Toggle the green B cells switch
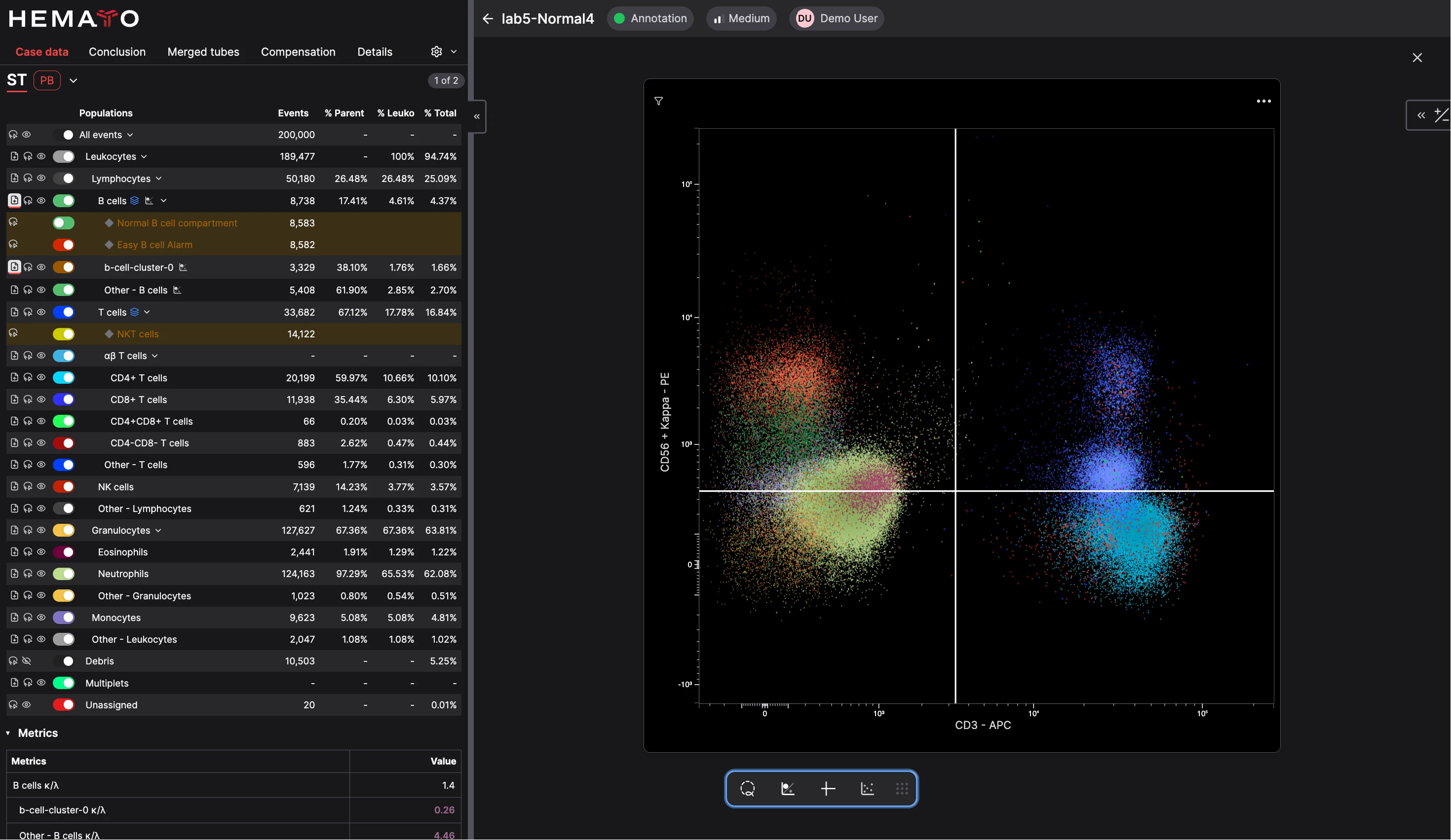1451x840 pixels. (x=63, y=201)
